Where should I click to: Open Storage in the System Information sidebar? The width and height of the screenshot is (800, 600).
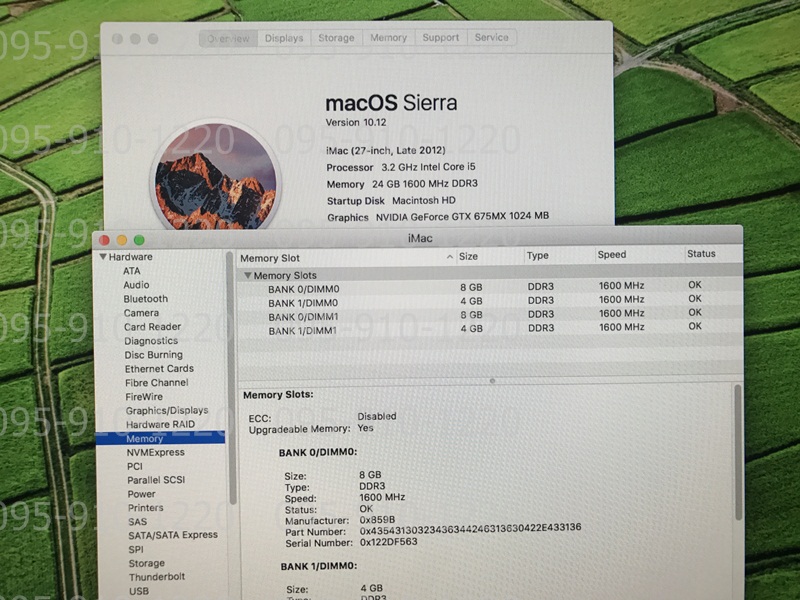pyautogui.click(x=146, y=563)
